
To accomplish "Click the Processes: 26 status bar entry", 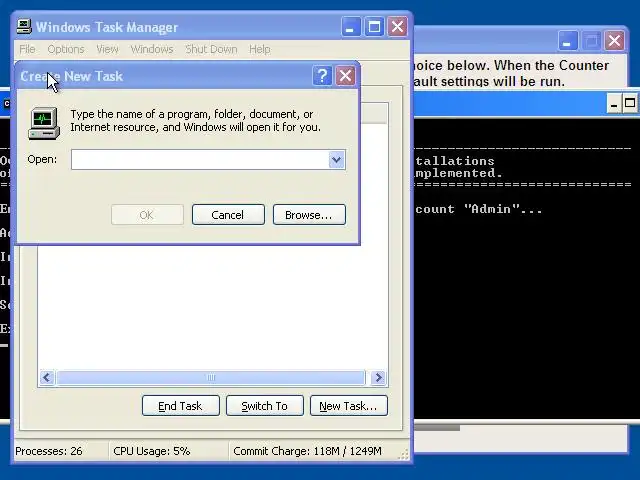I will [49, 451].
